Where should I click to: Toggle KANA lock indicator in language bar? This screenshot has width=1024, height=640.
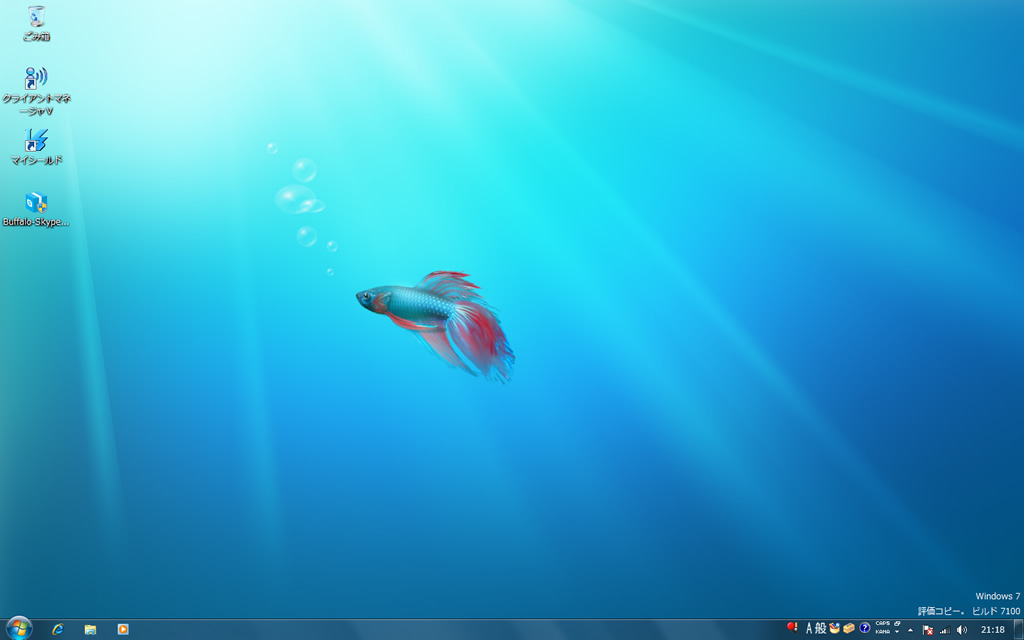click(882, 632)
